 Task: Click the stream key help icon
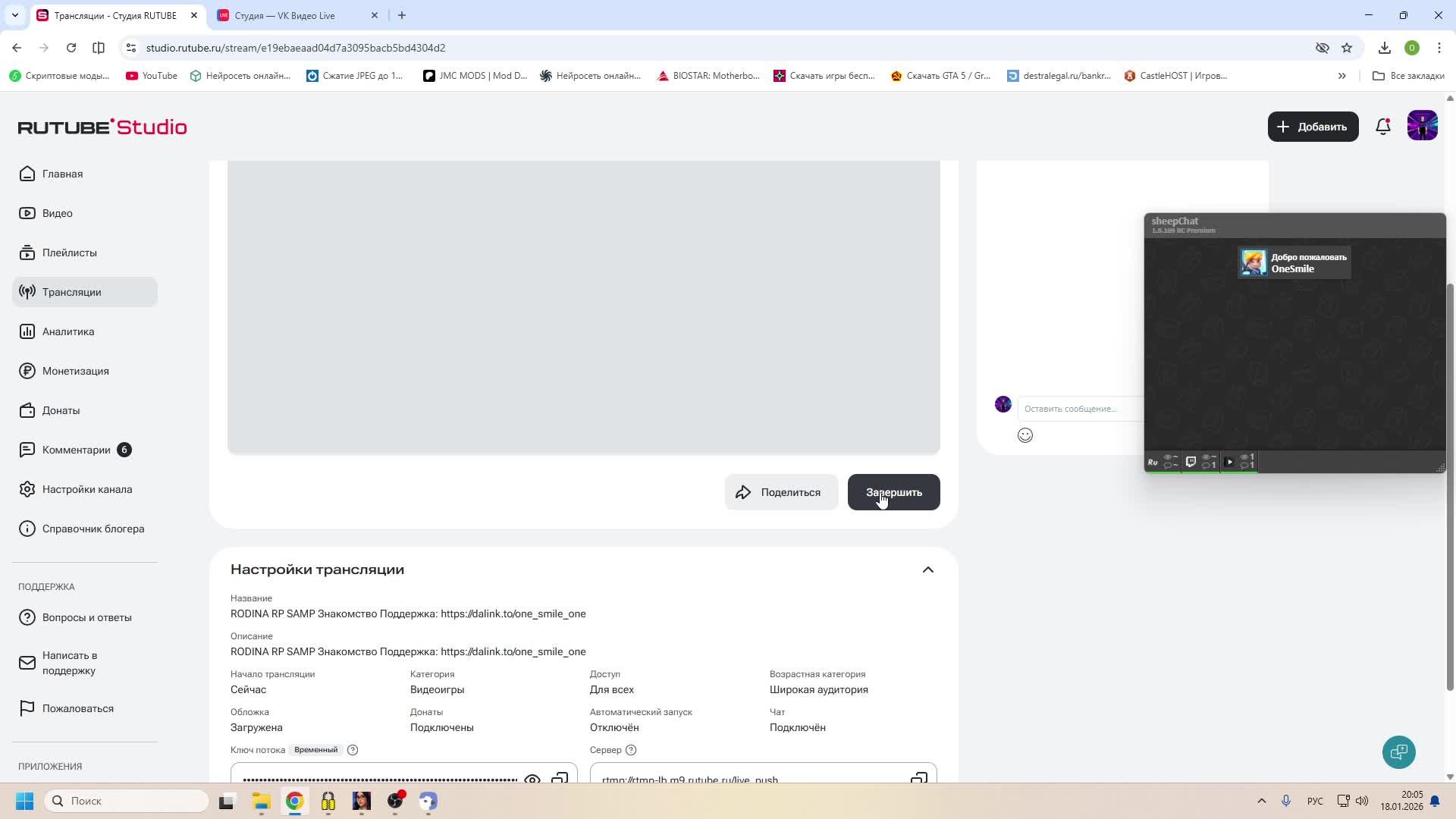[353, 750]
